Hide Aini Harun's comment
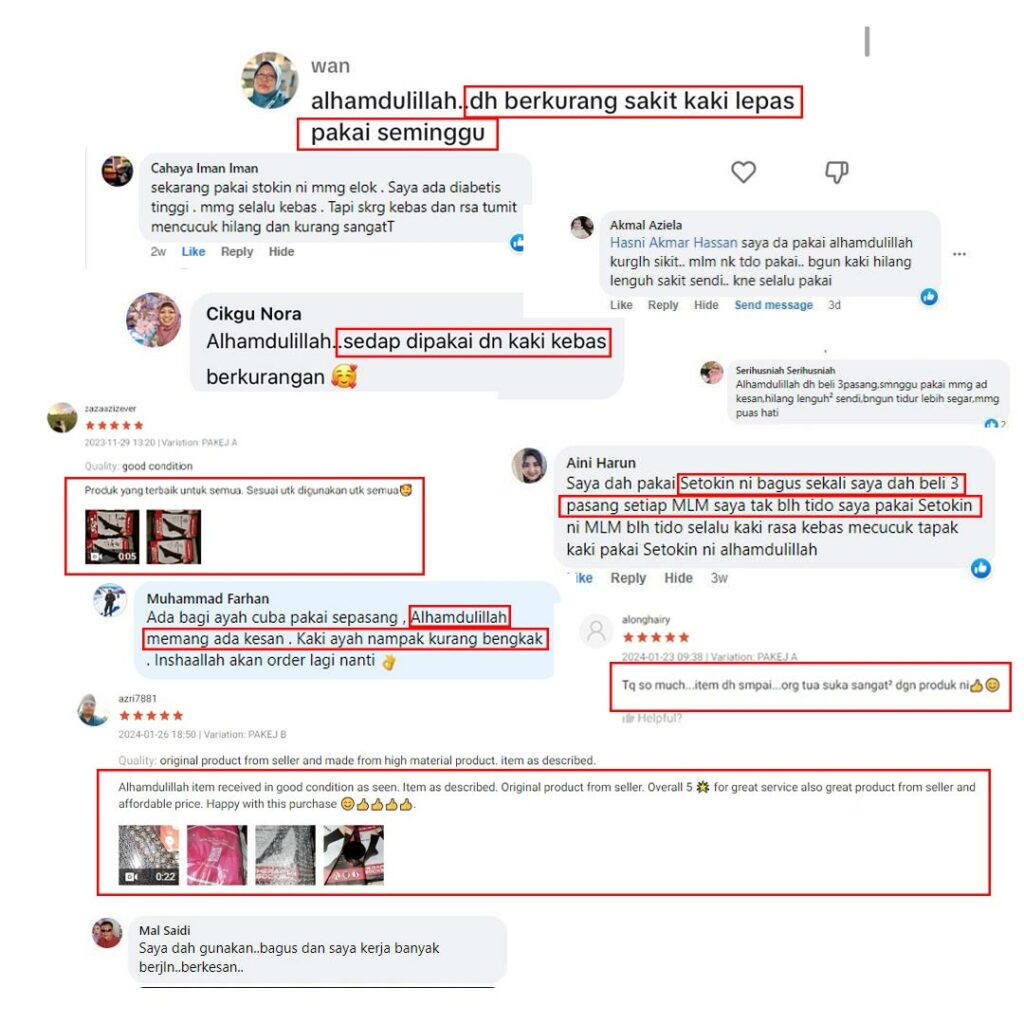Viewport: 1024px width, 1024px height. click(678, 578)
